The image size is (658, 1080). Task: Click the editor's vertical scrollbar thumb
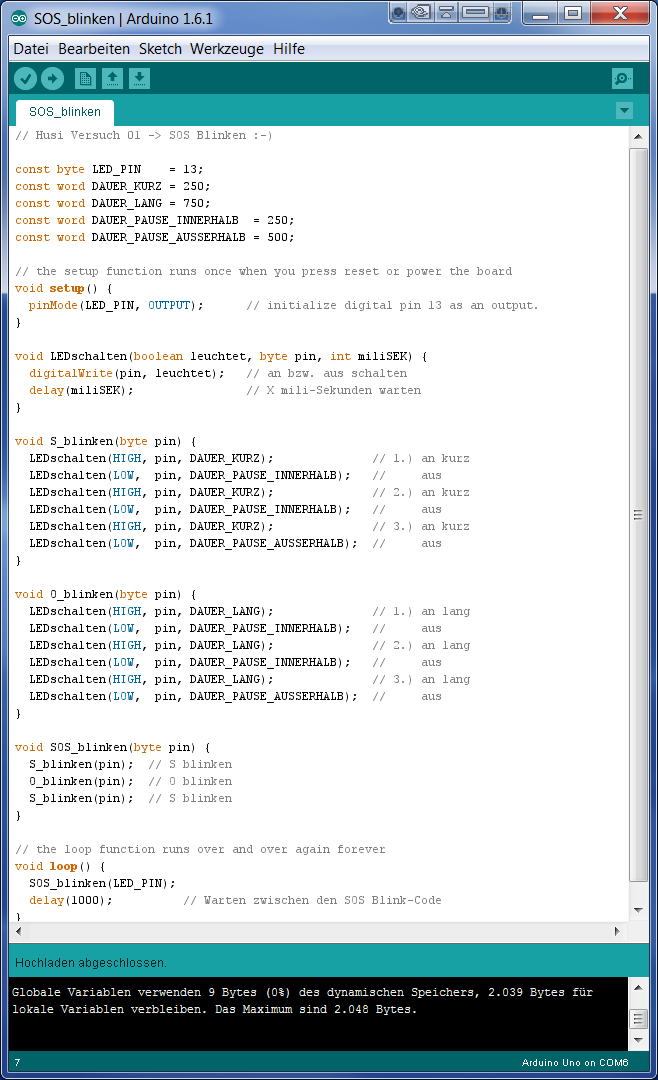pos(638,515)
